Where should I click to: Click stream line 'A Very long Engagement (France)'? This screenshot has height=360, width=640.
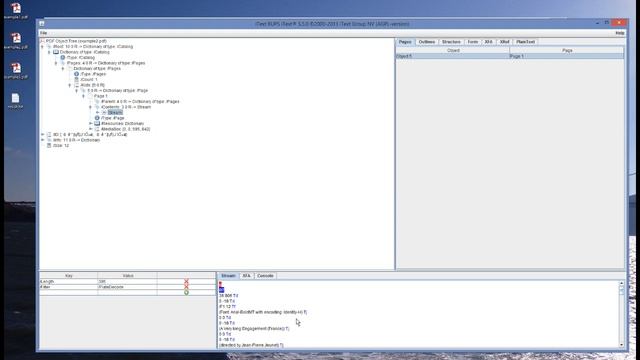254,329
